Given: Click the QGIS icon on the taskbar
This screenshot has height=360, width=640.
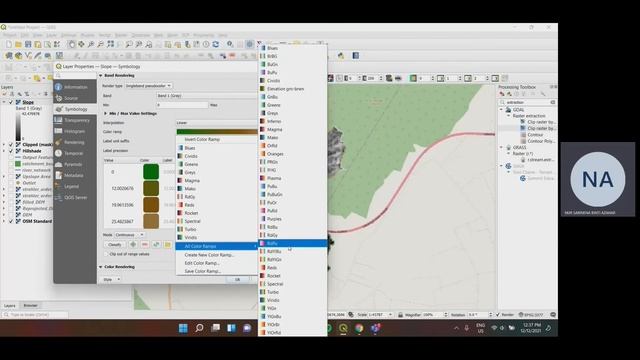Looking at the screenshot, I should pyautogui.click(x=343, y=328).
